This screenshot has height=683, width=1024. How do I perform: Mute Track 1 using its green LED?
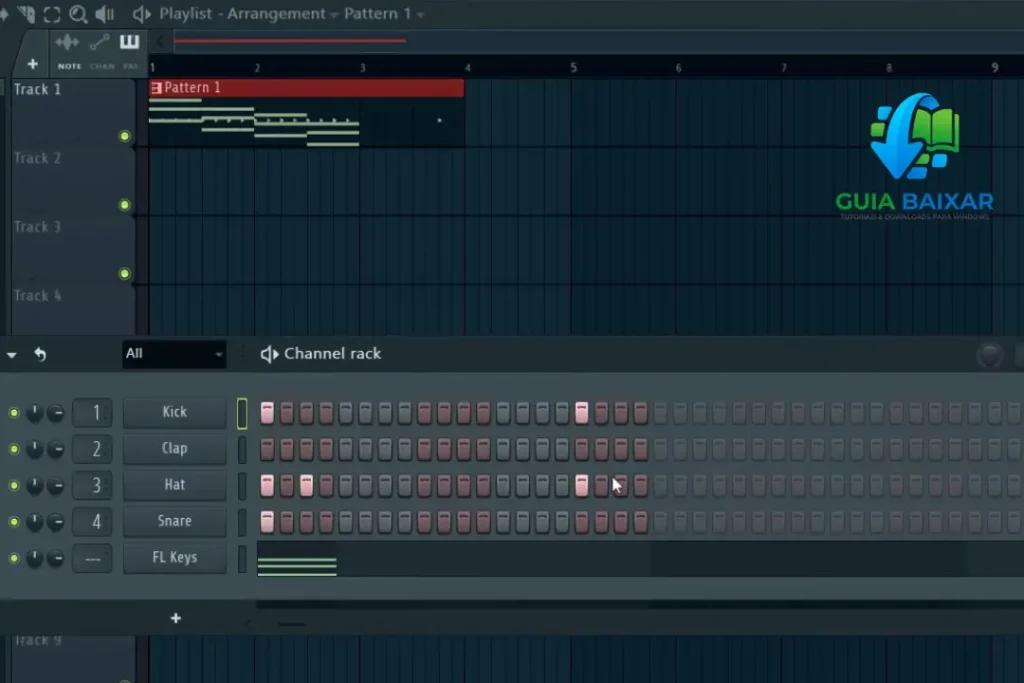[125, 136]
